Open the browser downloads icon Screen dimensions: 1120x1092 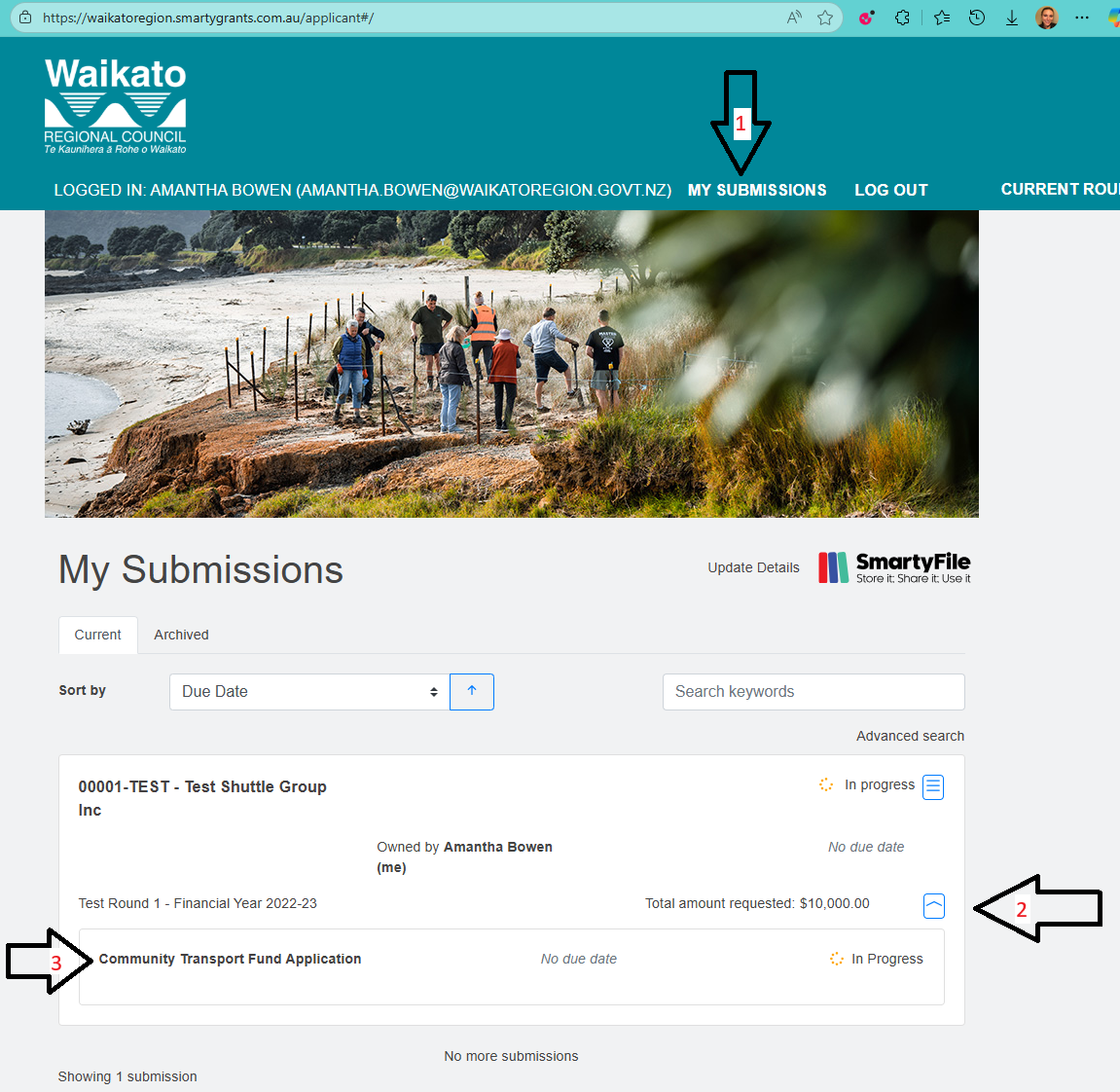point(1011,18)
